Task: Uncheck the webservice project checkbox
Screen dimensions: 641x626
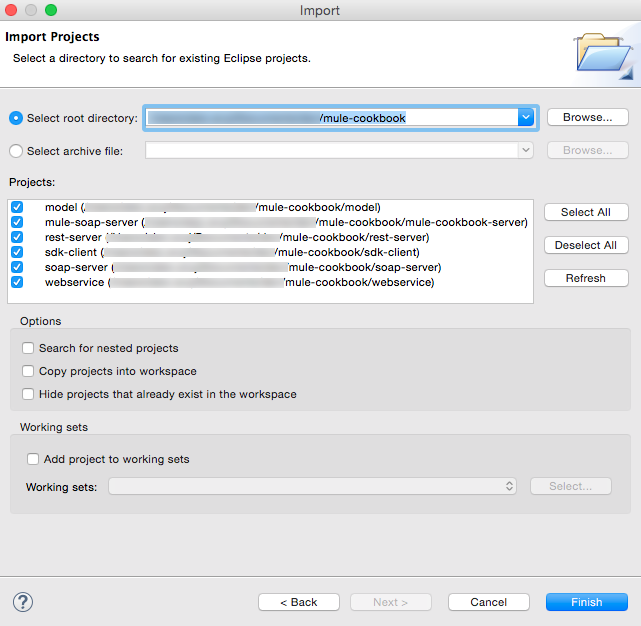Action: point(17,282)
